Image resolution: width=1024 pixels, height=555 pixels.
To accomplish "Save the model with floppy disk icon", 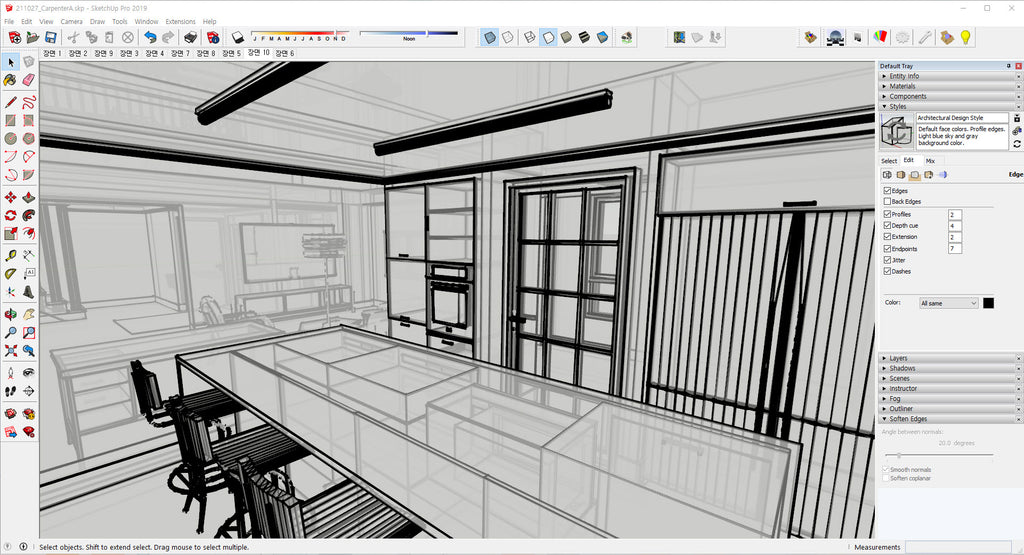I will point(50,37).
